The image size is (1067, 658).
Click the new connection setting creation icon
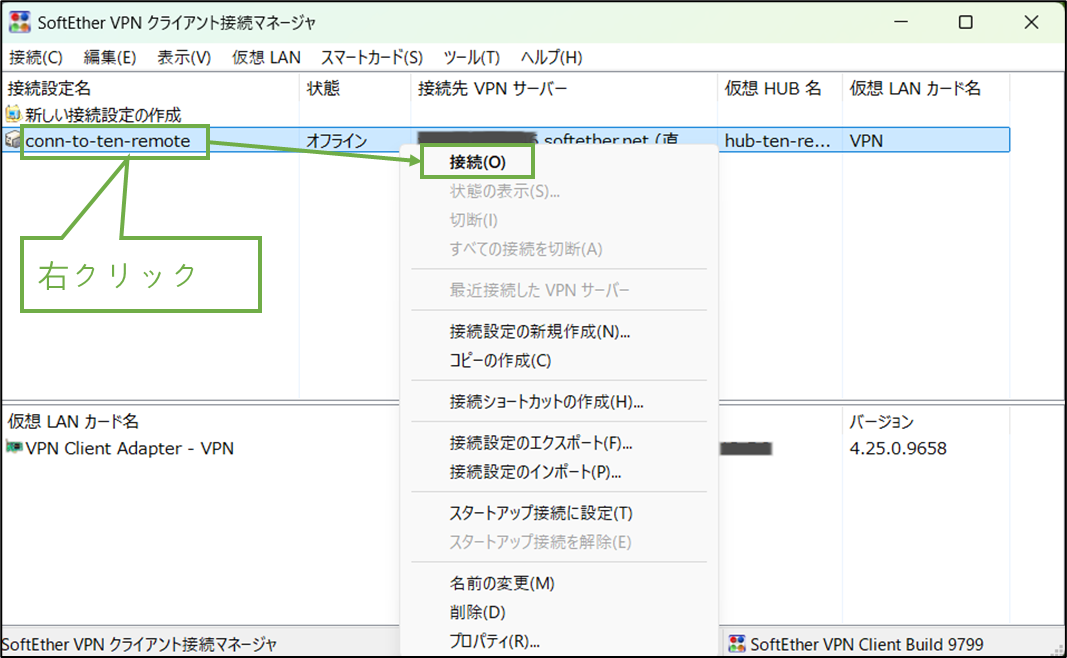(x=13, y=114)
